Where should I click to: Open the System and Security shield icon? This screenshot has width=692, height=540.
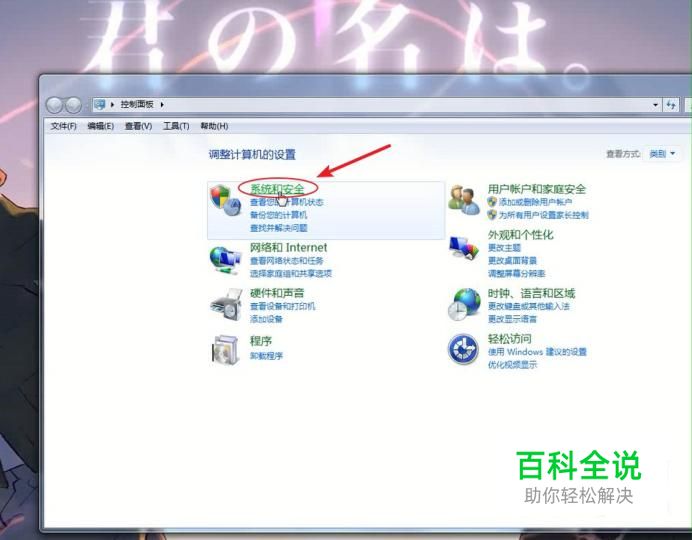point(226,200)
